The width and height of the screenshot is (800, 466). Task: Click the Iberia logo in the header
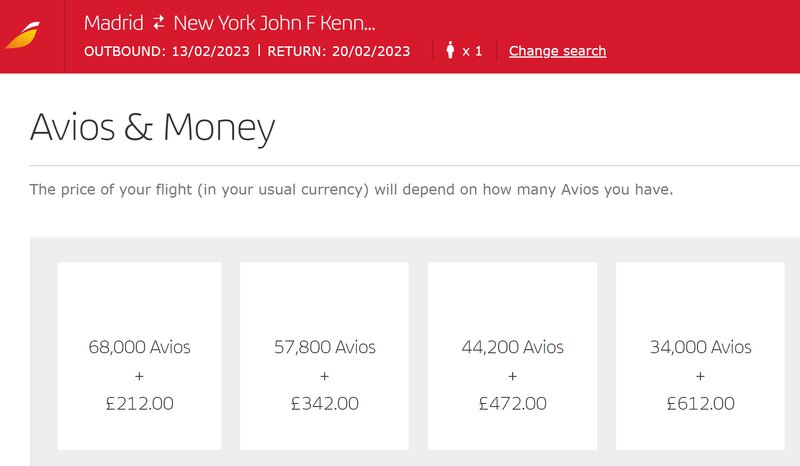pos(23,36)
